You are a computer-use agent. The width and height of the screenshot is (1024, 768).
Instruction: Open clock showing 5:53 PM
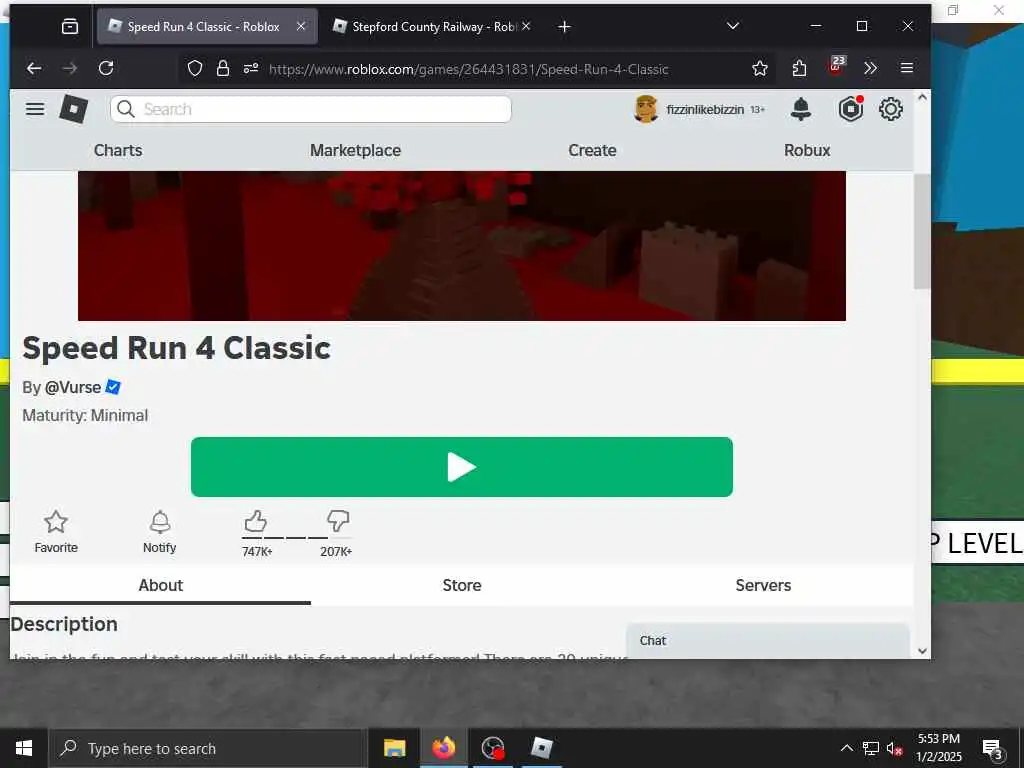coord(938,748)
